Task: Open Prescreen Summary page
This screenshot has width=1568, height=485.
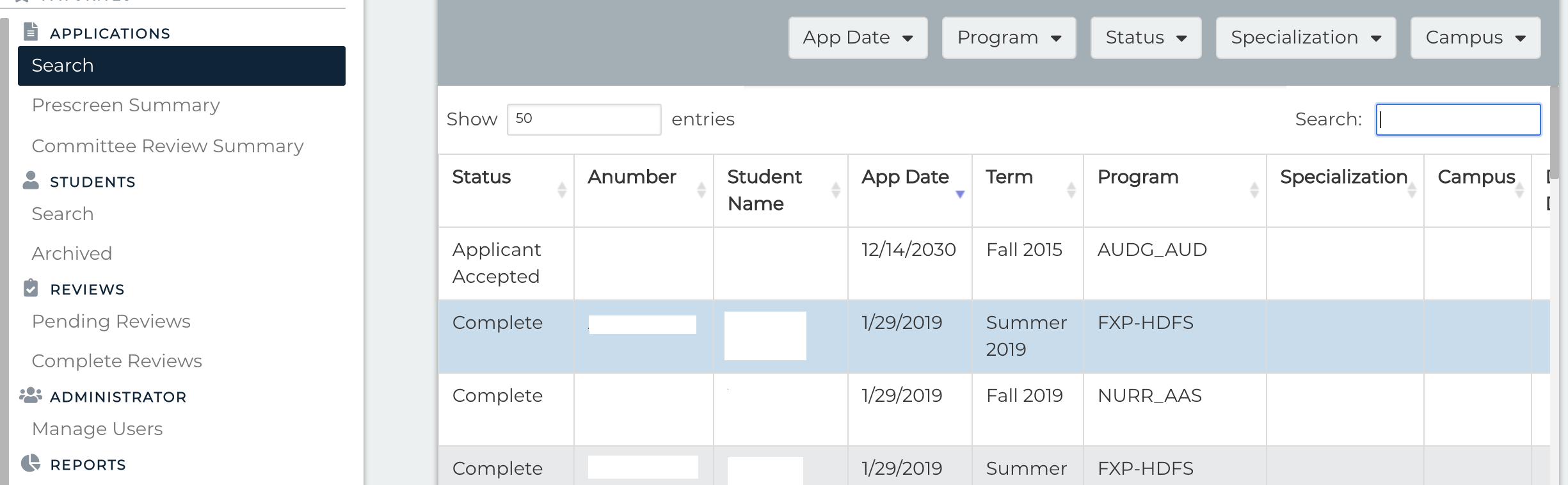Action: click(125, 105)
